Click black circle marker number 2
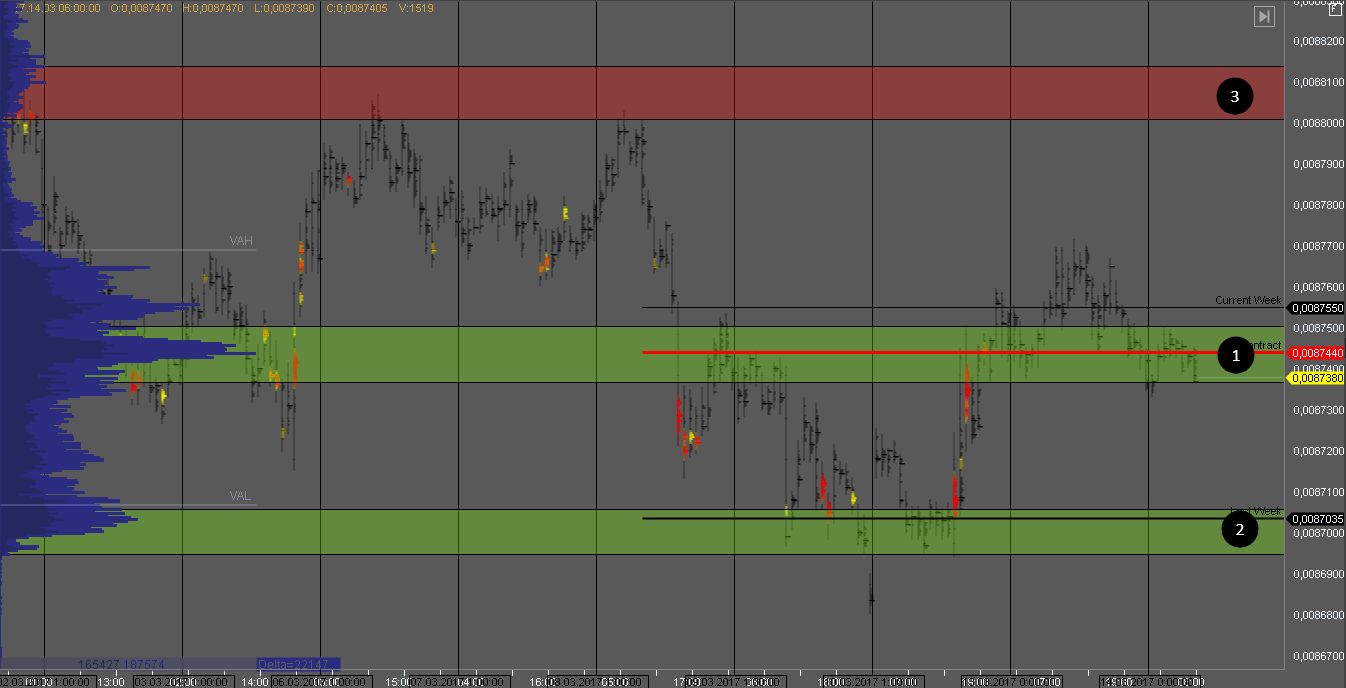 point(1240,529)
